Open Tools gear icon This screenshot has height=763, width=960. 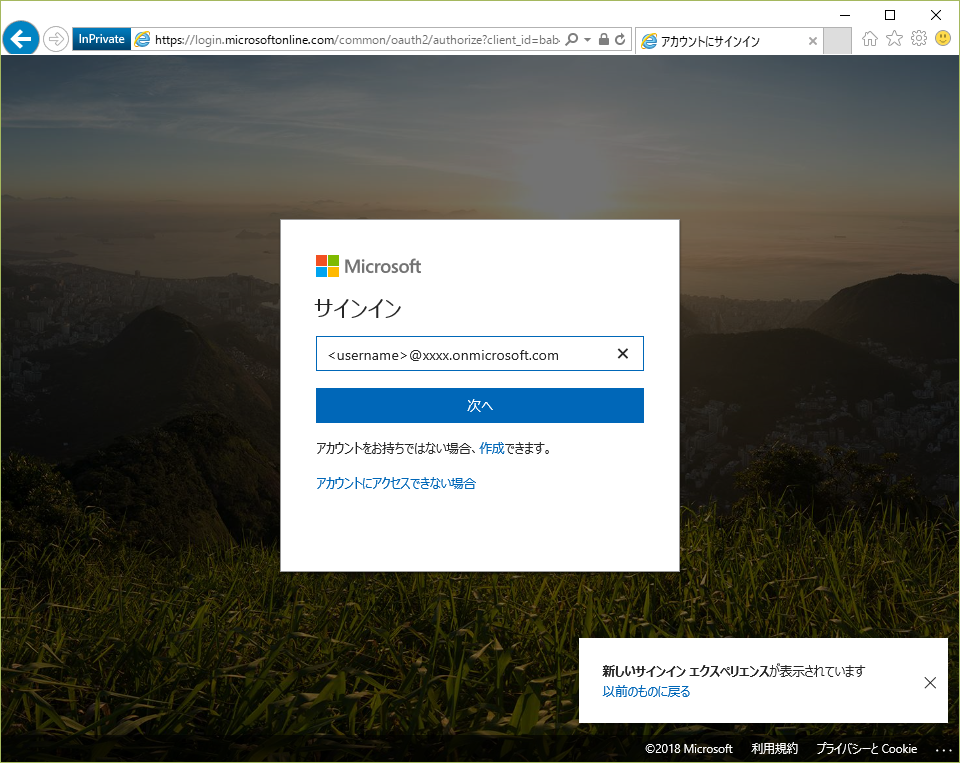coord(919,39)
